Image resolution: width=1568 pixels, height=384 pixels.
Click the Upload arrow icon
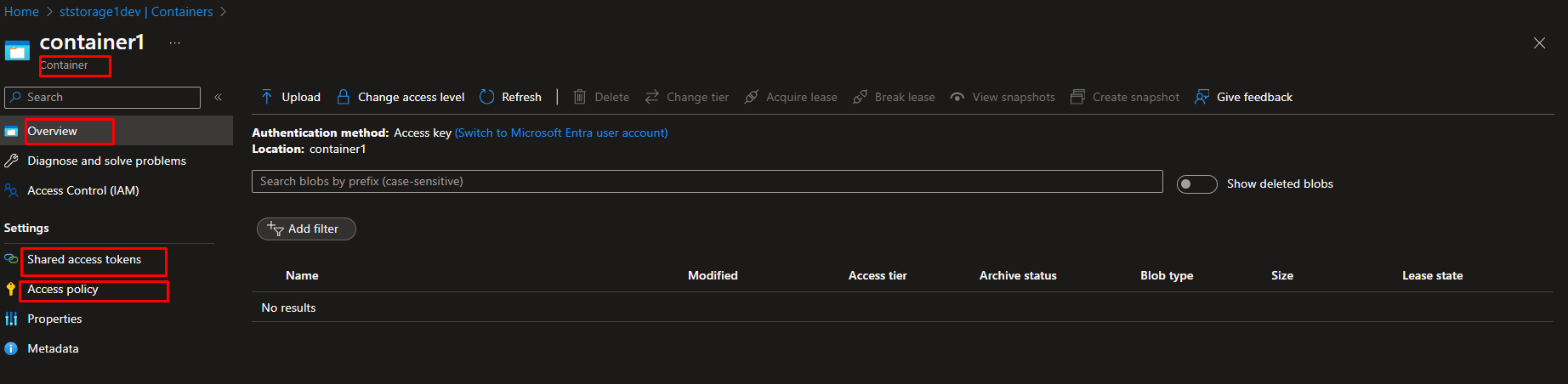click(x=267, y=97)
